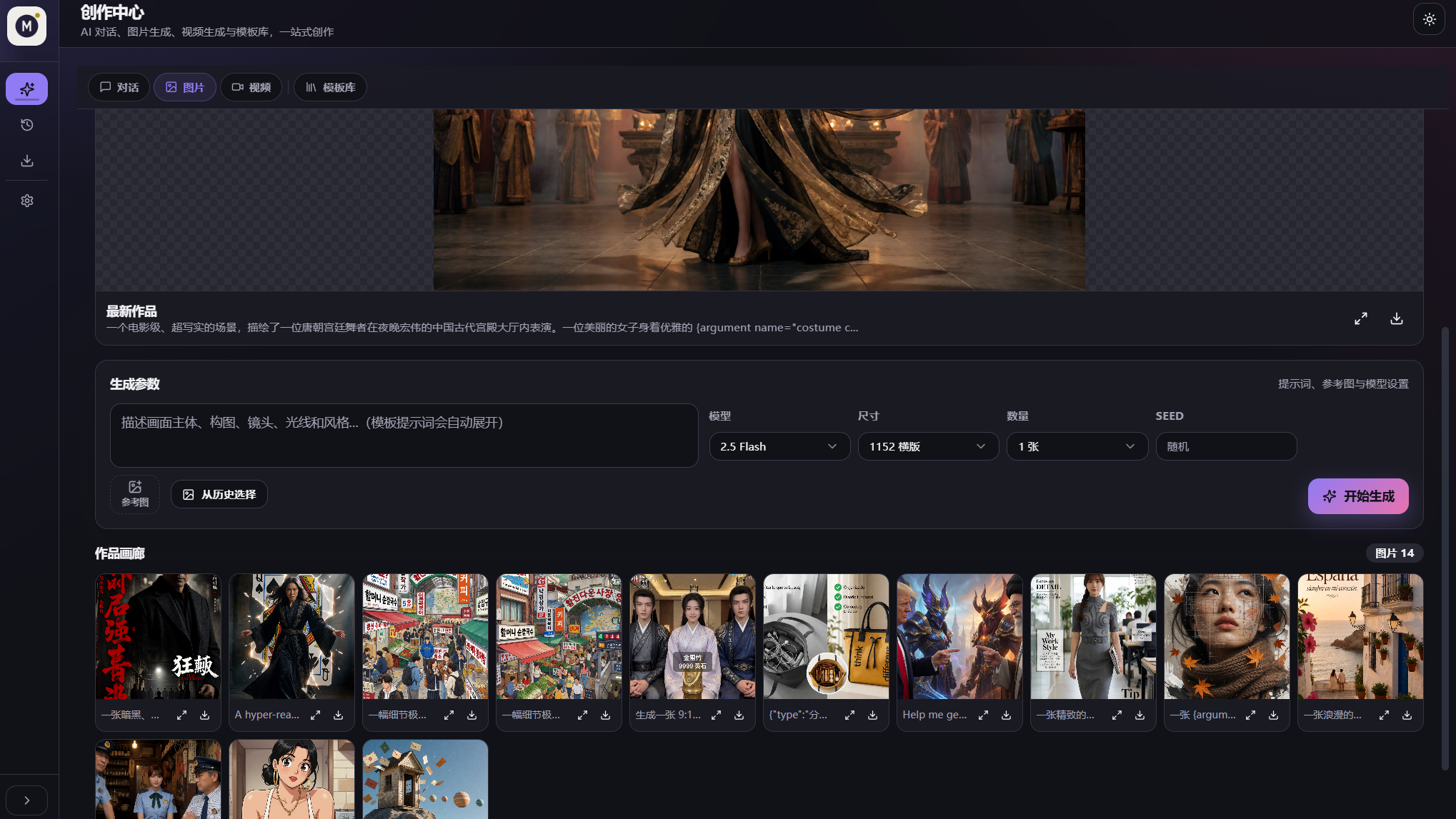Download the {"type":"分... gallery image
This screenshot has height=819, width=1456.
point(873,715)
